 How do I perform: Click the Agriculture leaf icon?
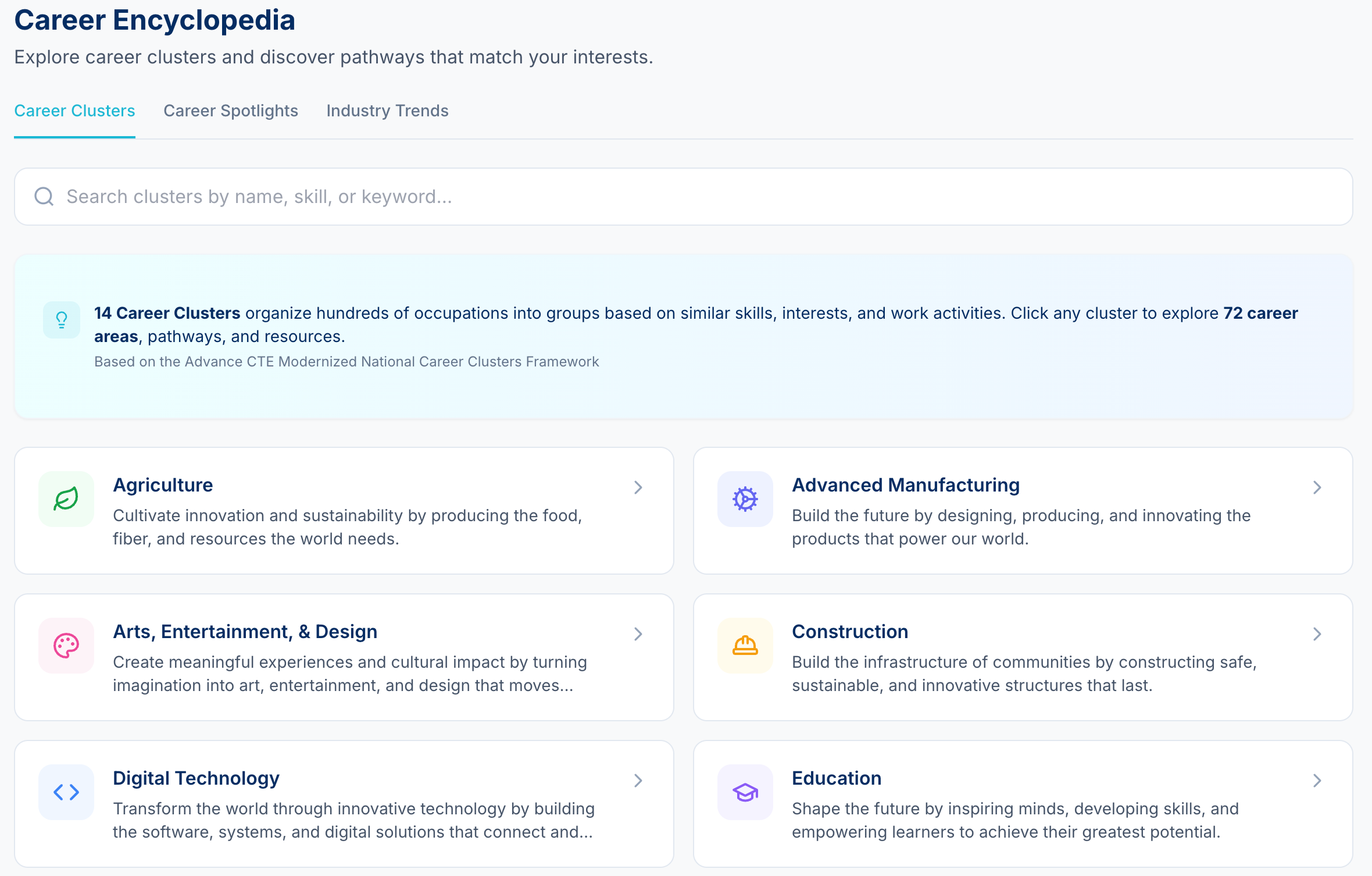[x=66, y=498]
